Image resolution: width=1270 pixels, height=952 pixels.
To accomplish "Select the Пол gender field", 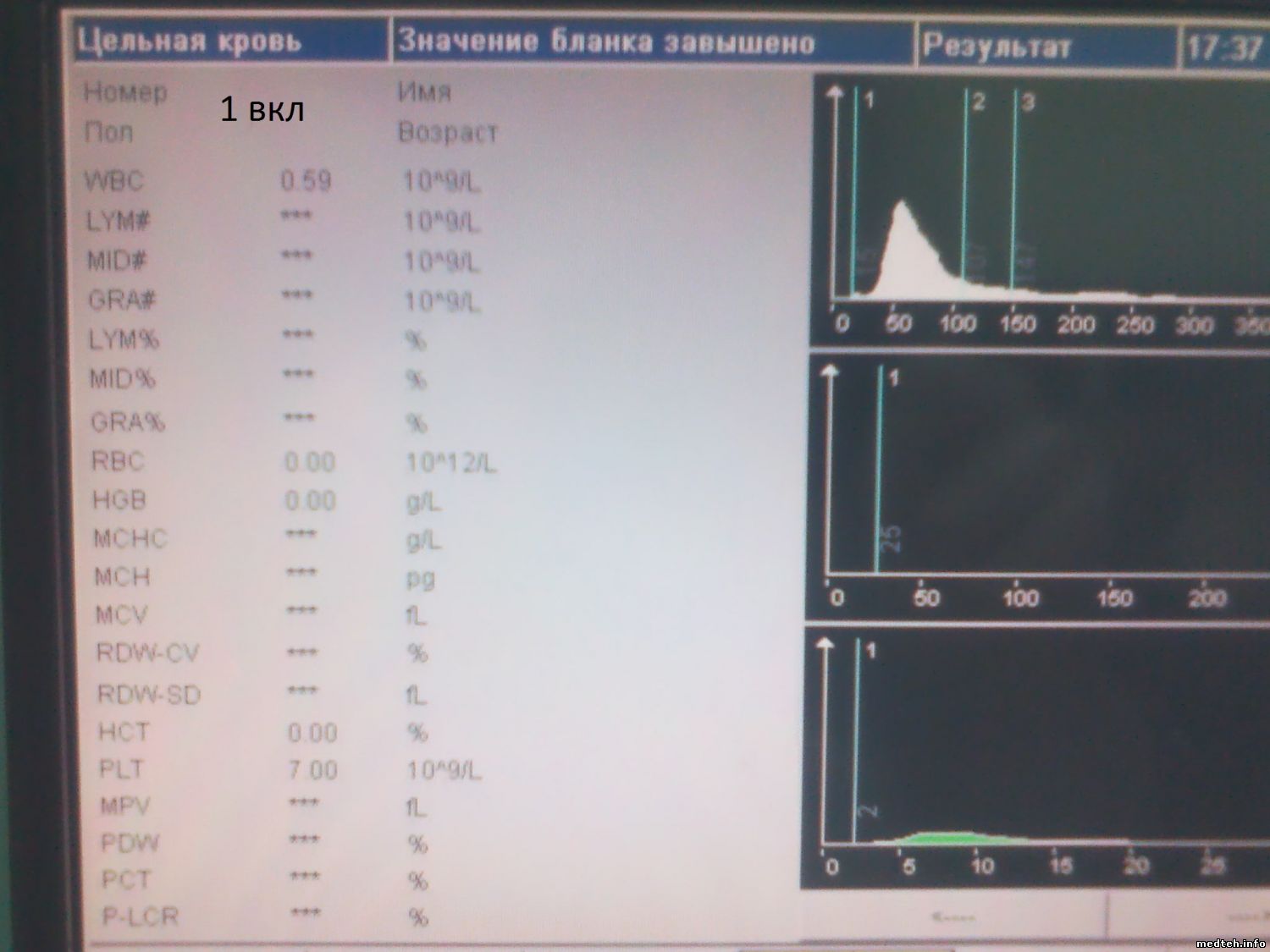I will pos(108,132).
